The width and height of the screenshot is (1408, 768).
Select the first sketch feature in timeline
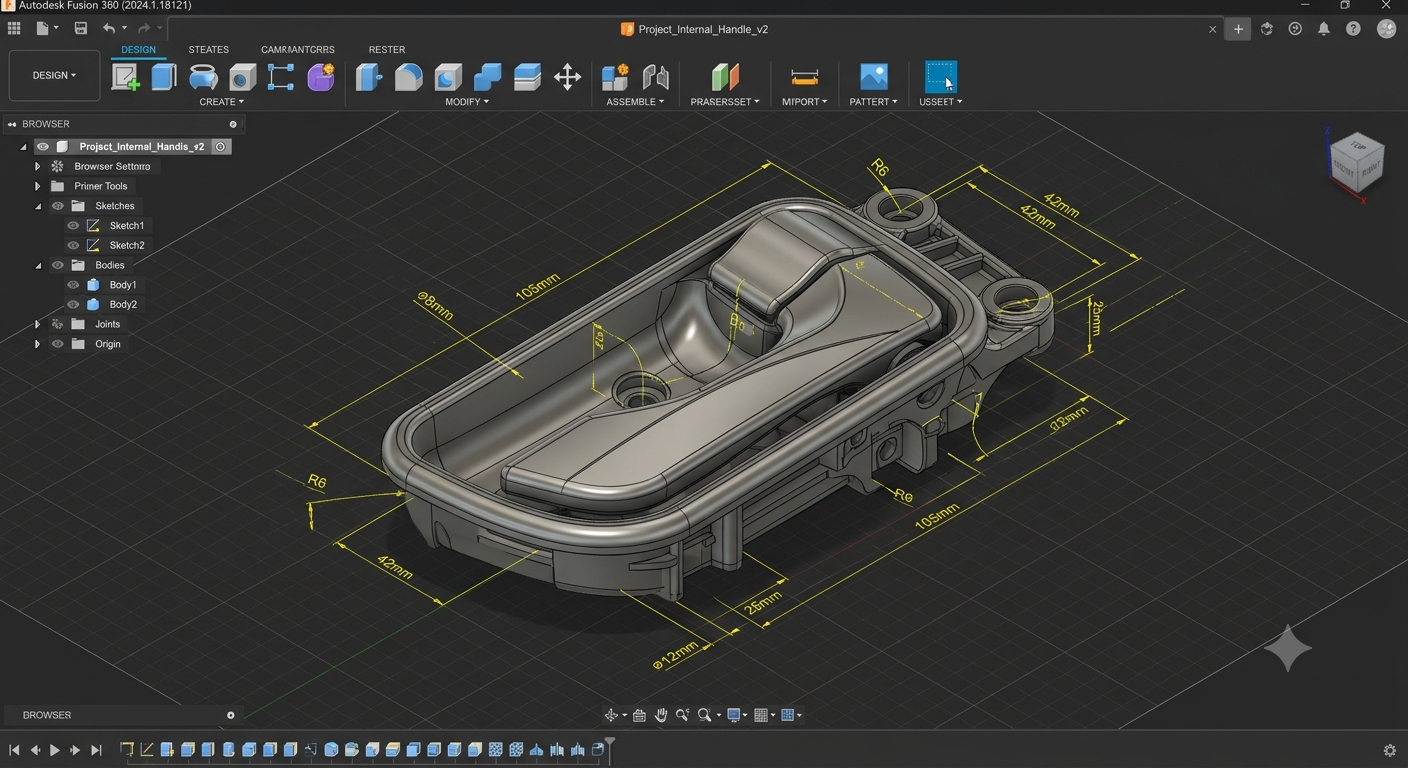click(x=126, y=749)
